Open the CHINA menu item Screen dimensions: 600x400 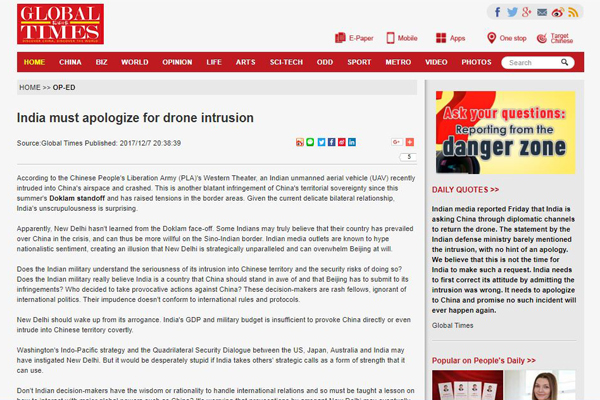(x=70, y=62)
